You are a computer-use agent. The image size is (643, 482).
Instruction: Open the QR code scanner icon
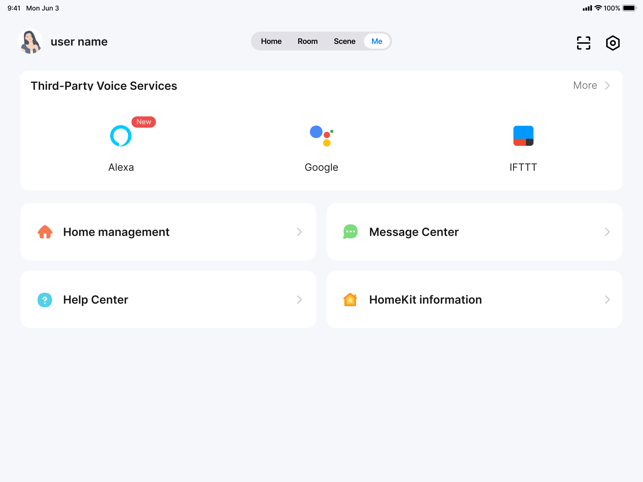(x=584, y=43)
